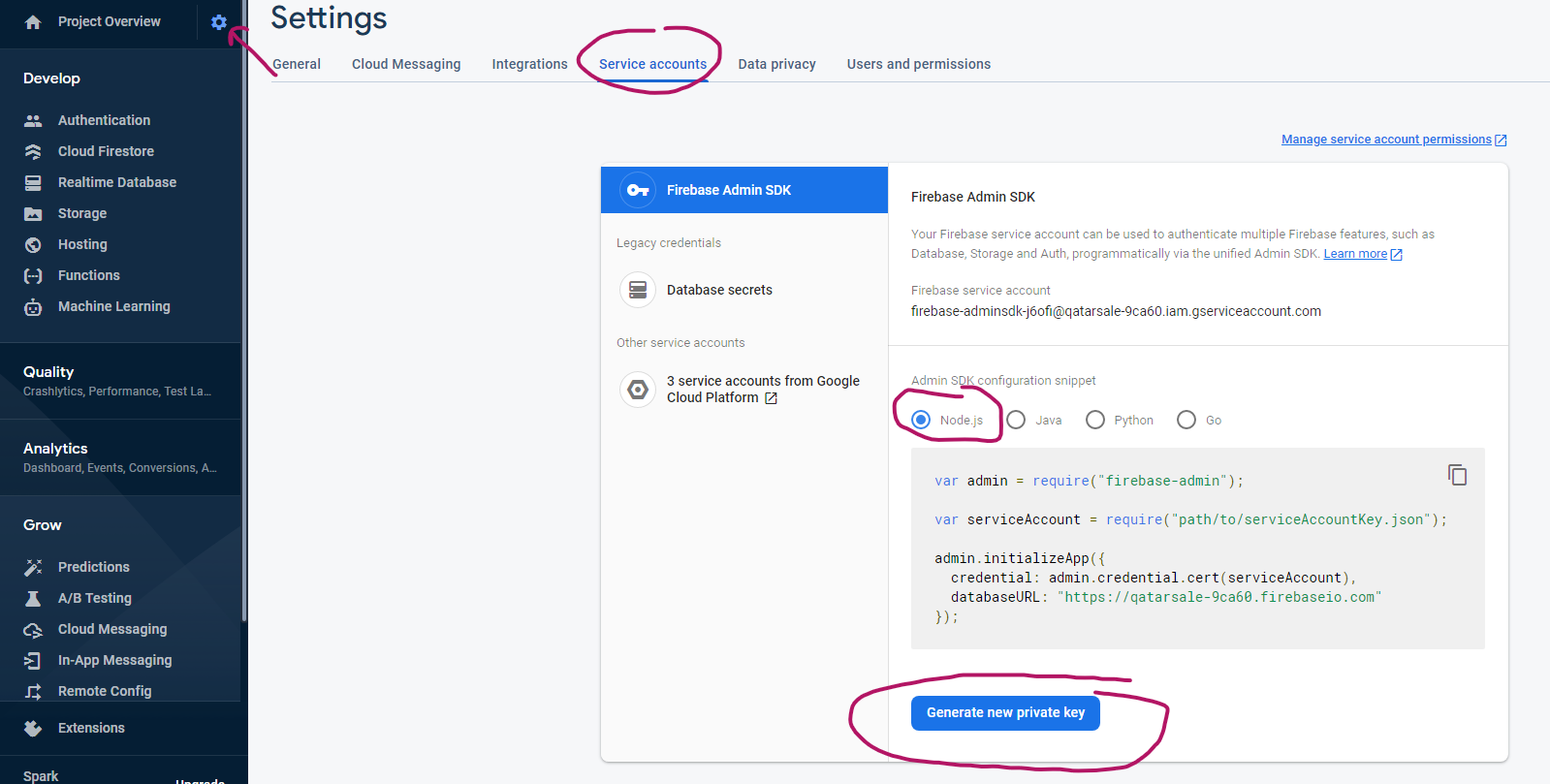Switch to the General tab
Viewport: 1550px width, 784px height.
[x=297, y=64]
